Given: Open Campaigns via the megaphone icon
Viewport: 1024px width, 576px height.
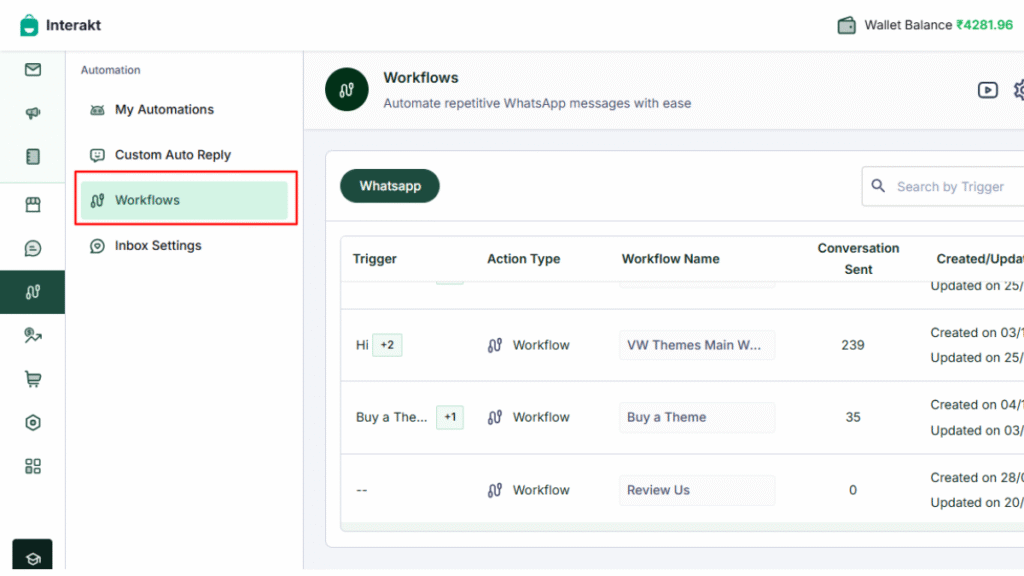Looking at the screenshot, I should point(33,113).
